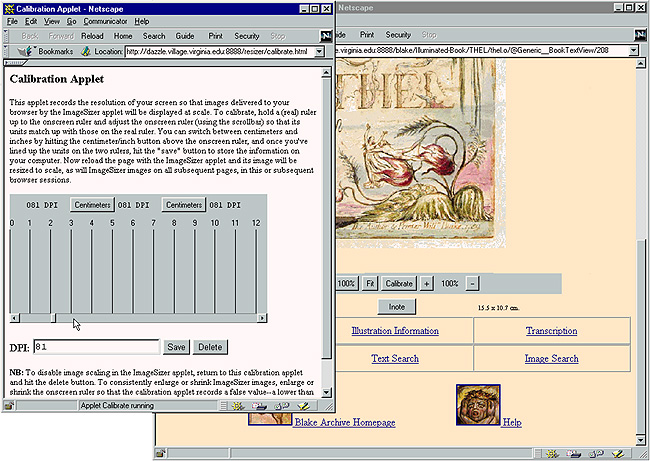Open the View menu

click(52, 21)
